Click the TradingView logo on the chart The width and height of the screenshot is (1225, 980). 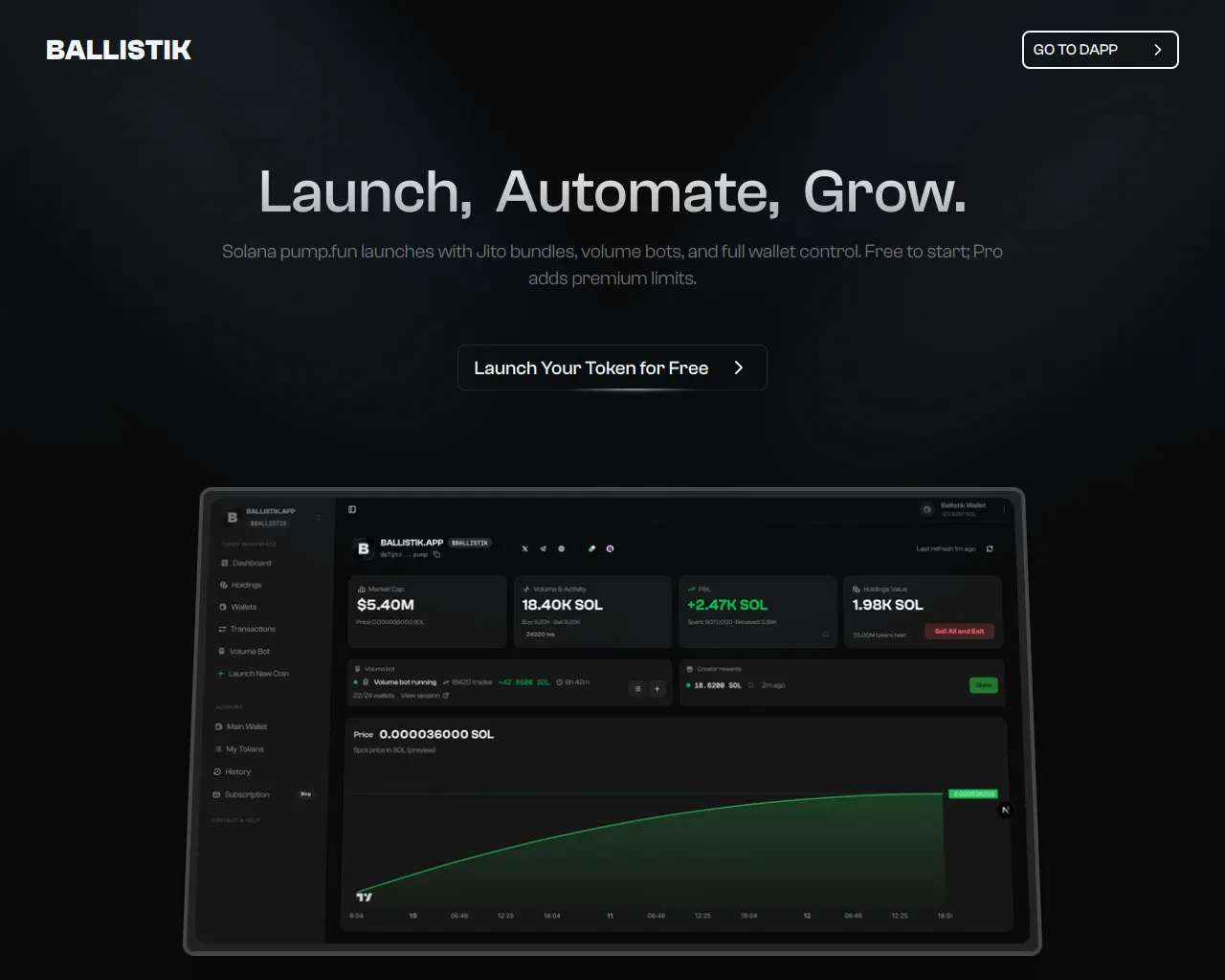click(x=364, y=897)
